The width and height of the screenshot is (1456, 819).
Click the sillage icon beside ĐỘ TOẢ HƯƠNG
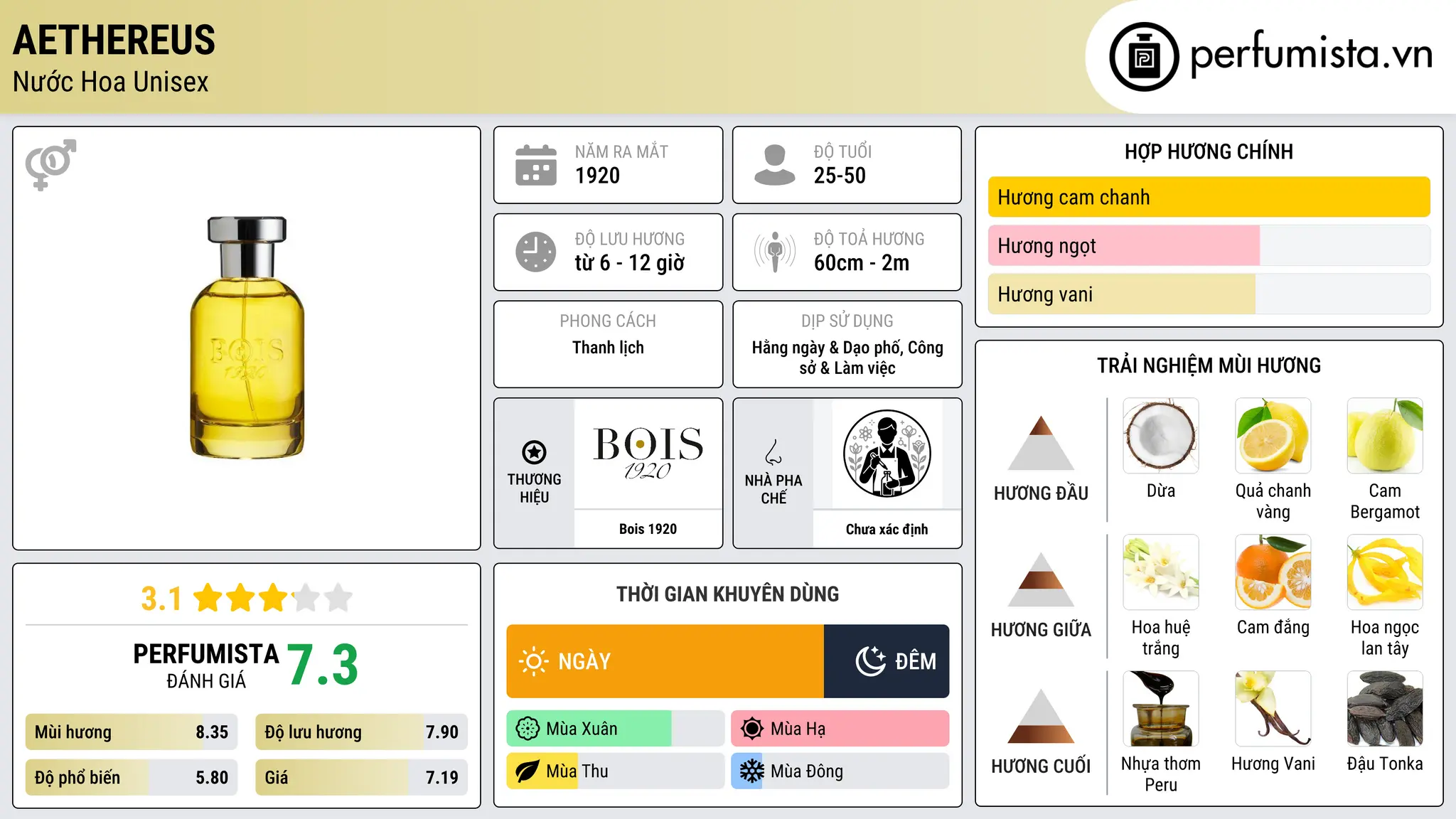775,252
